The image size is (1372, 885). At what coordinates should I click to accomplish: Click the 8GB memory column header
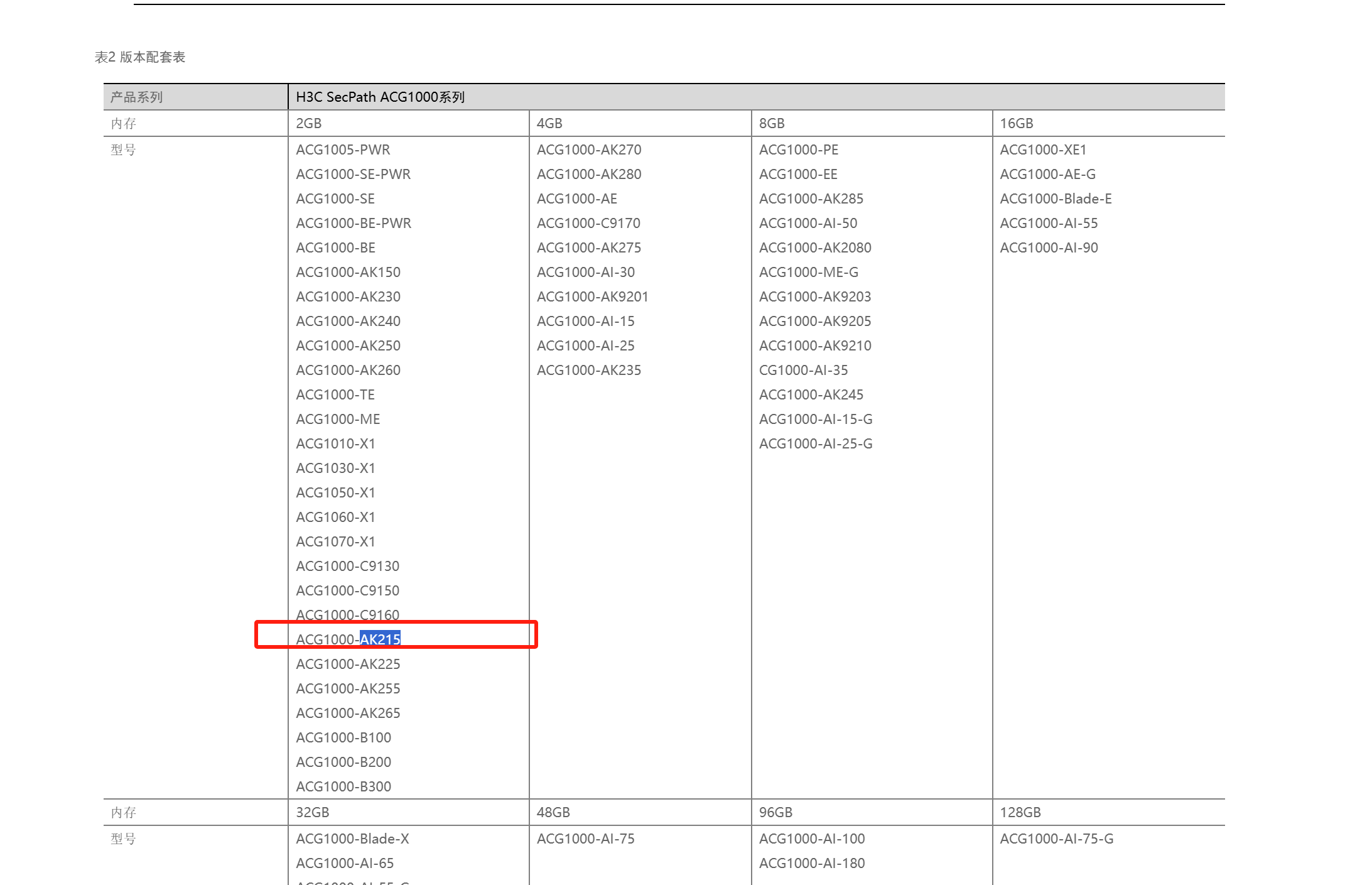(771, 123)
